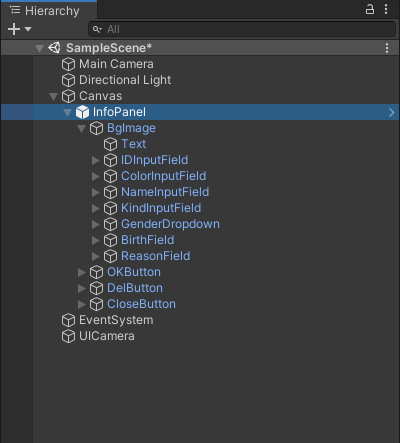The width and height of the screenshot is (400, 443).
Task: Select the GenderDropdown object
Action: [x=170, y=224]
